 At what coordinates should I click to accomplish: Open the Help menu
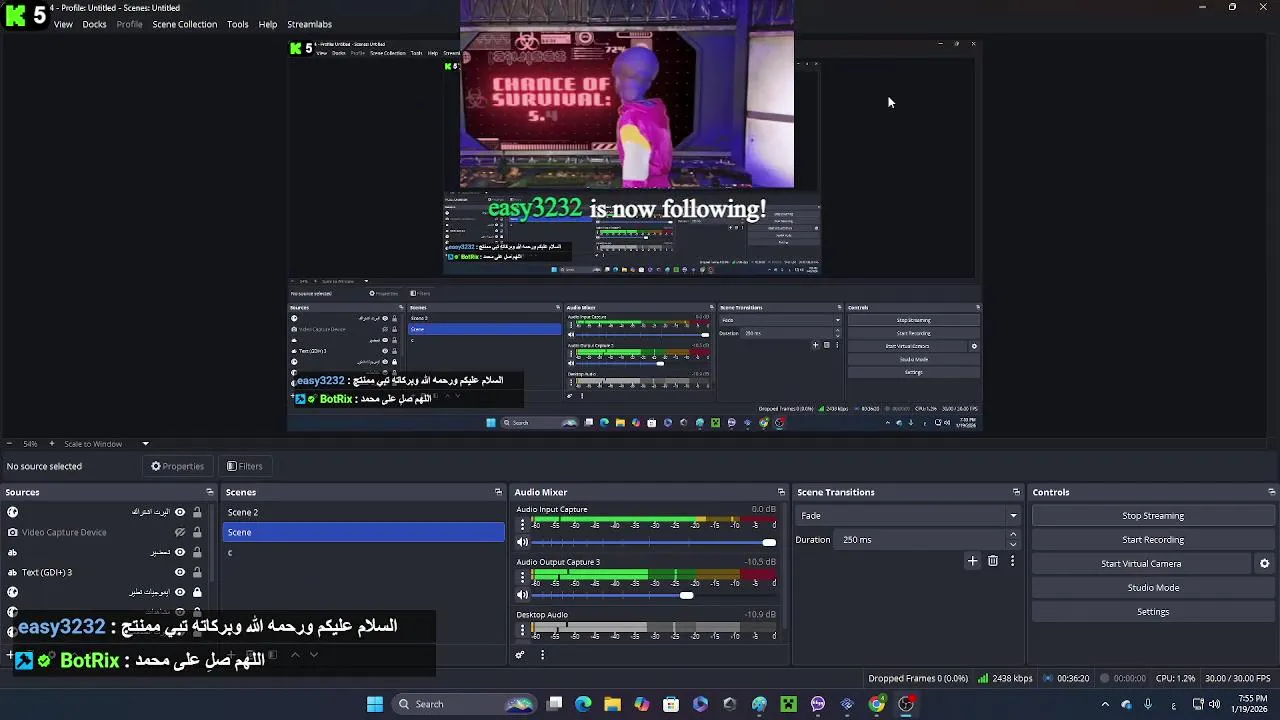click(x=268, y=24)
